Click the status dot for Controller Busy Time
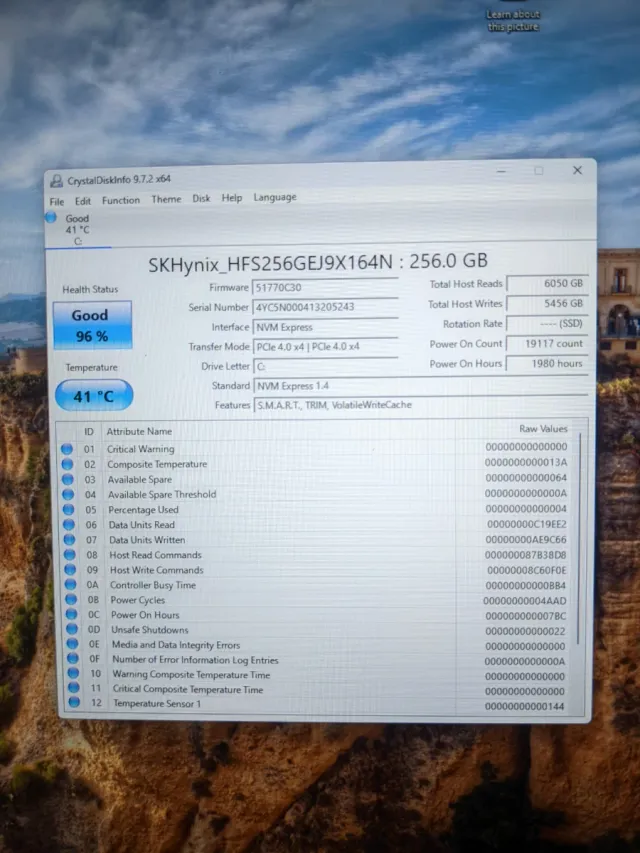Image resolution: width=640 pixels, height=853 pixels. pos(71,585)
